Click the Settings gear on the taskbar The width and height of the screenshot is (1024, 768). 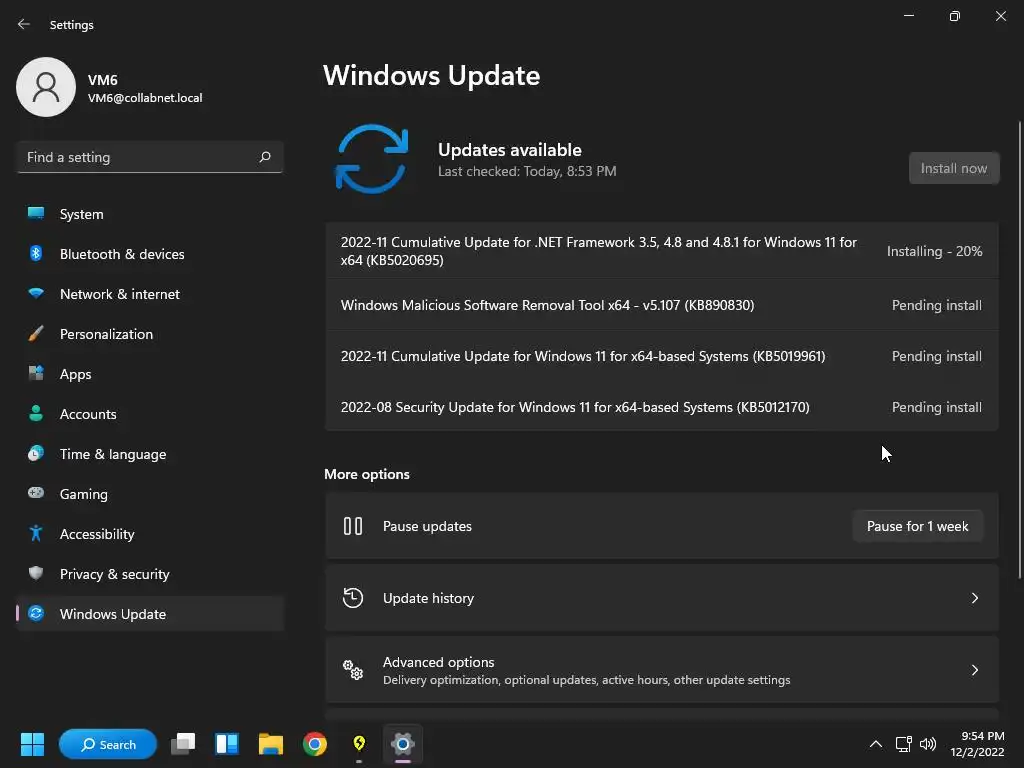coord(403,744)
